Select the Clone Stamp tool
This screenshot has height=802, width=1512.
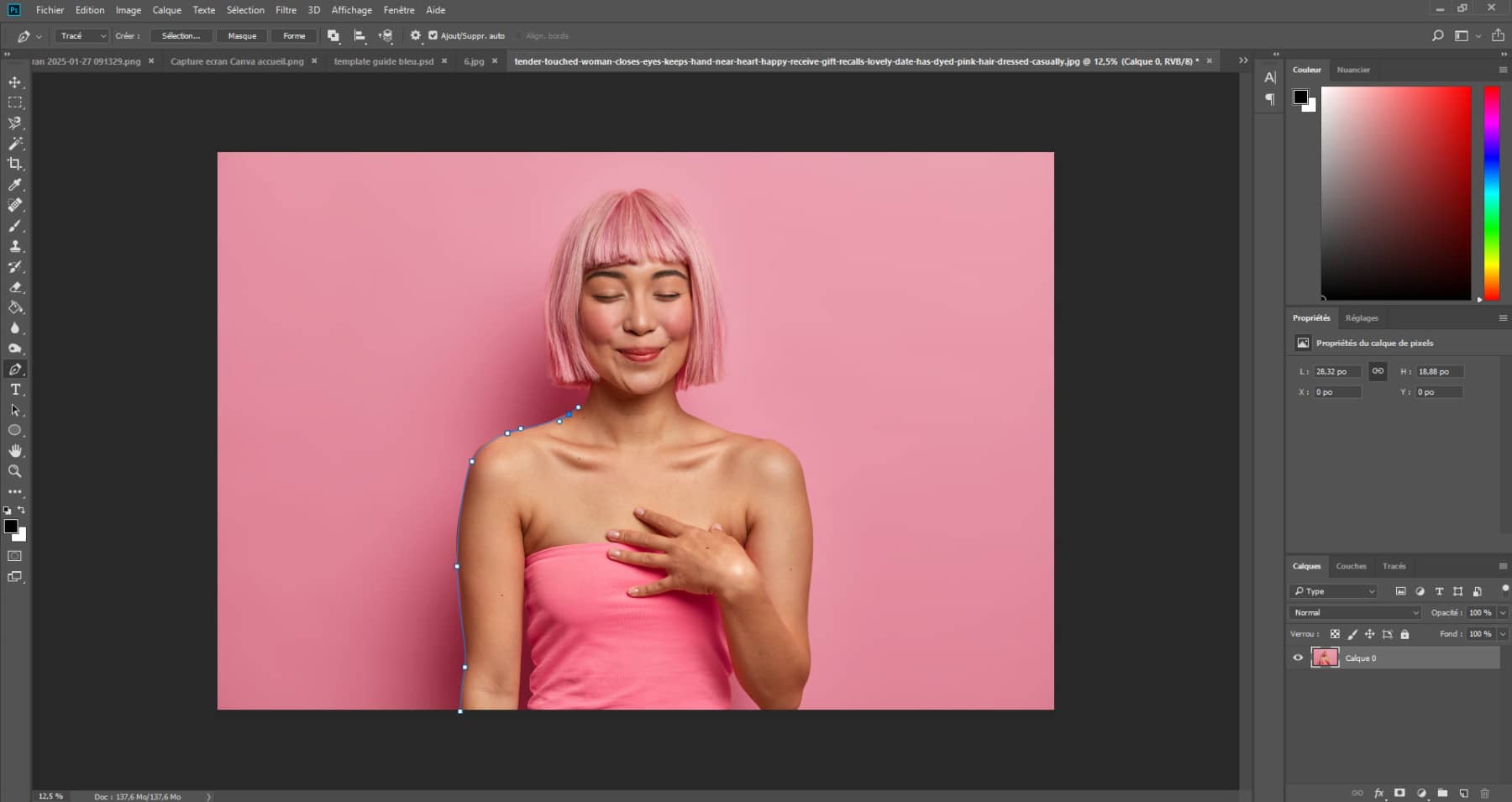[15, 246]
